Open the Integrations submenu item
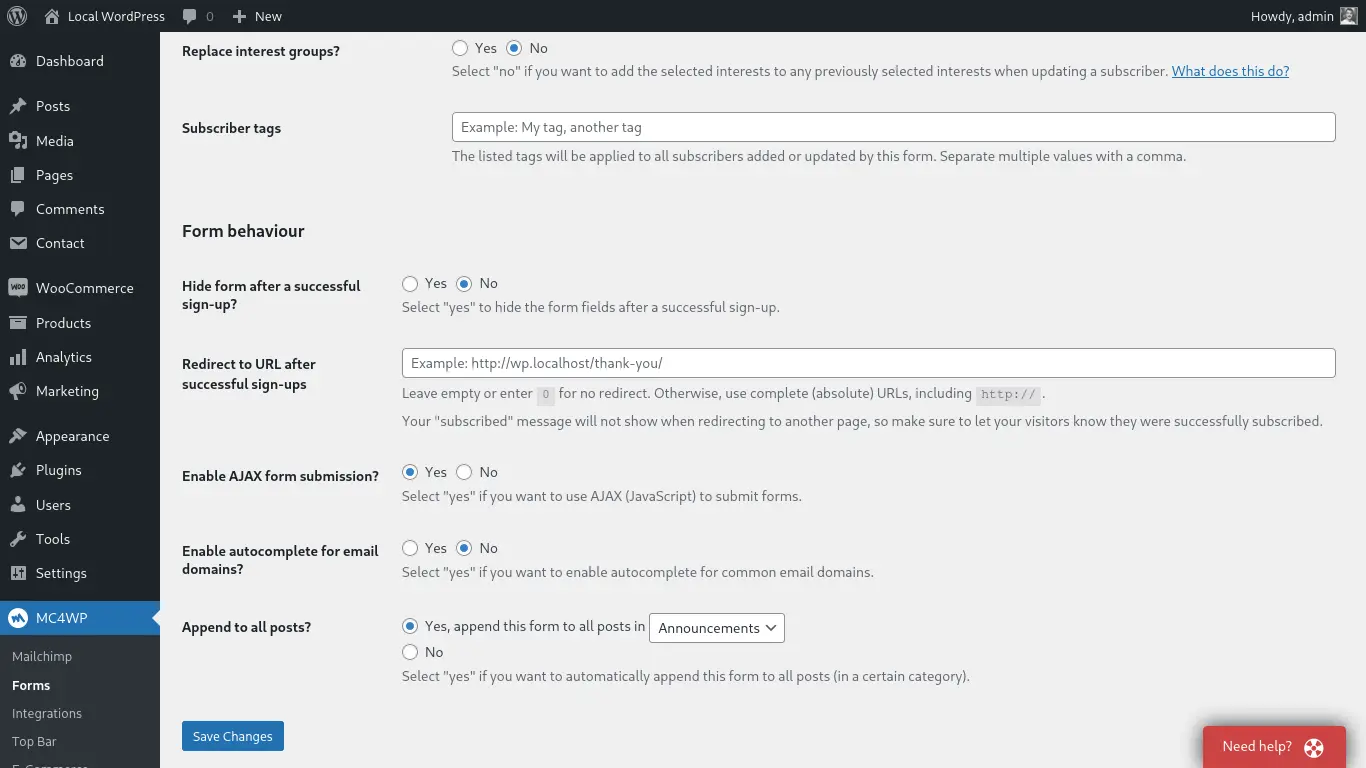 click(x=47, y=713)
